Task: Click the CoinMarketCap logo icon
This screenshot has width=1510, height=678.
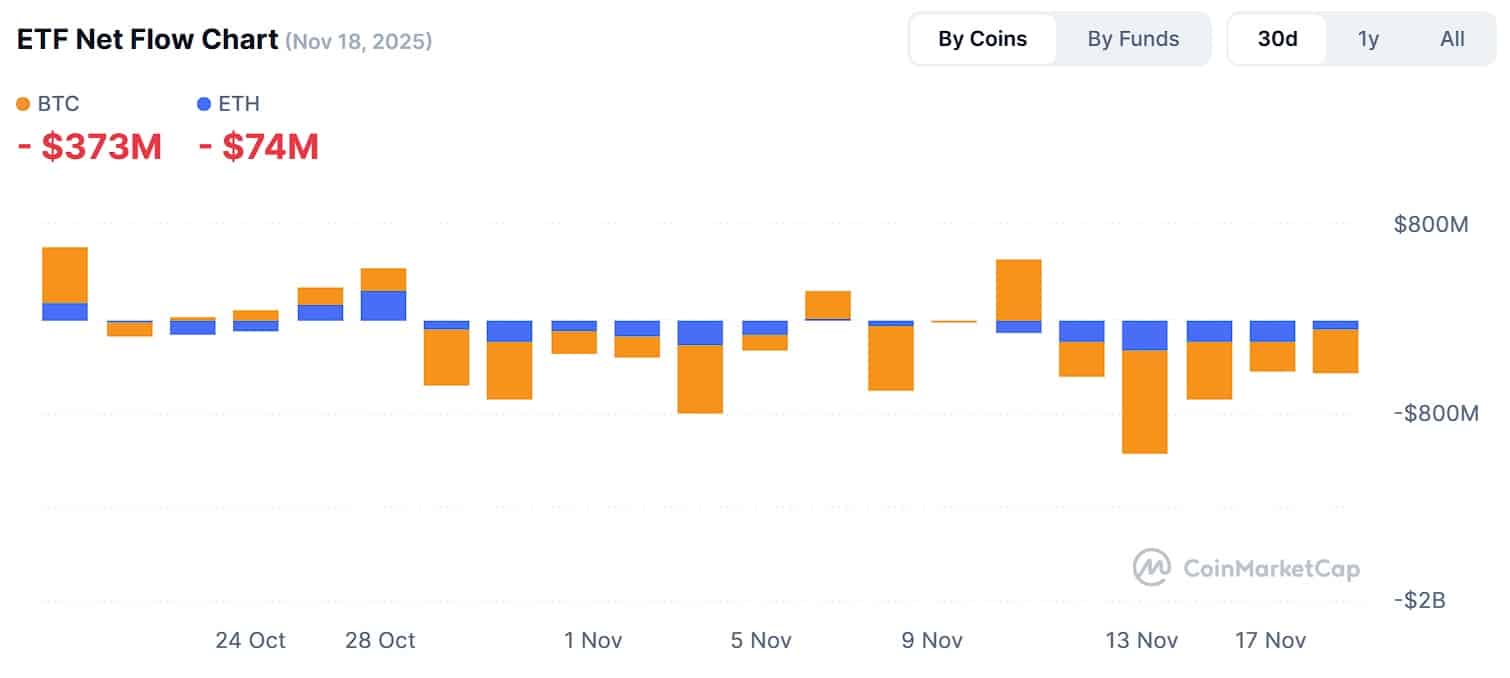Action: (1152, 568)
